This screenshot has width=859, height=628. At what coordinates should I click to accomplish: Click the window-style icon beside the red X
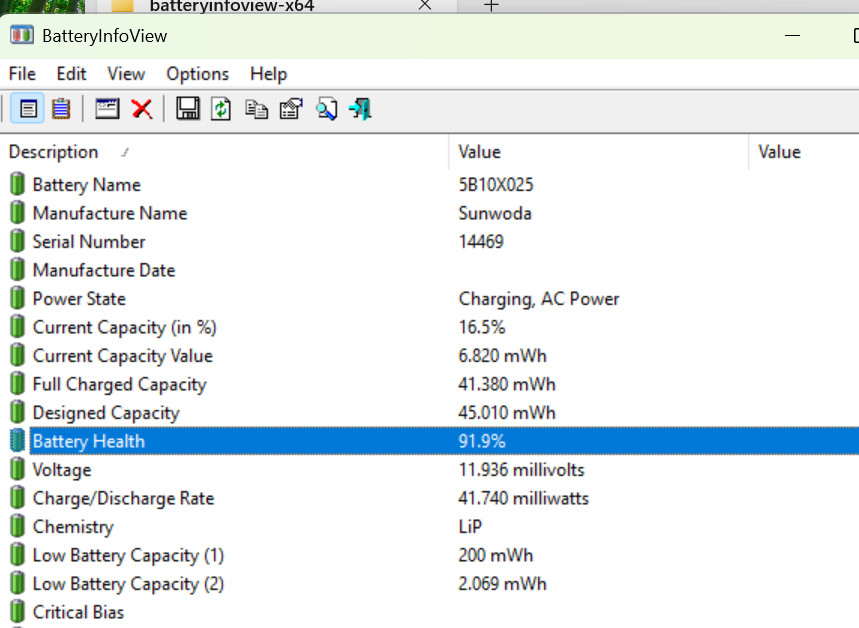(x=107, y=109)
